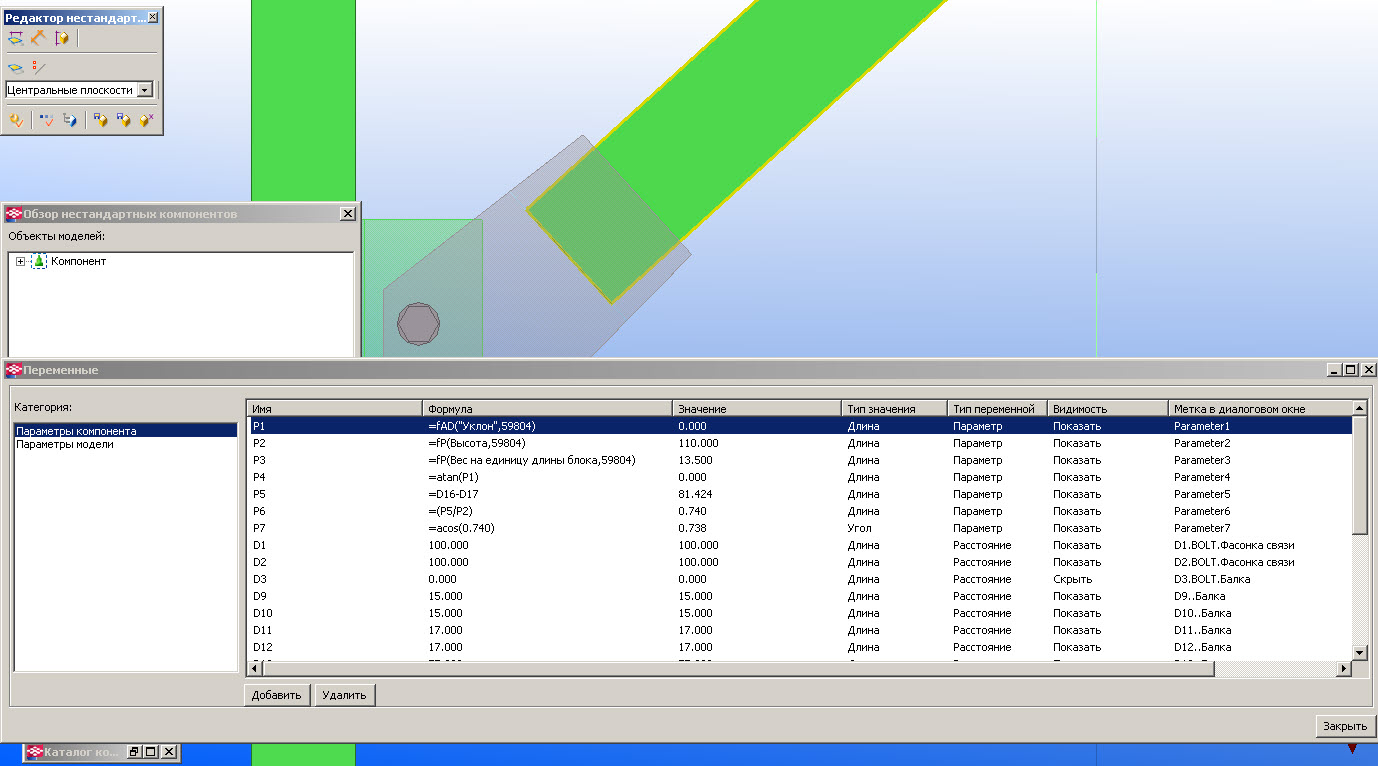The width and height of the screenshot is (1378, 766).
Task: Expand the Компонент tree node
Action: [x=20, y=262]
